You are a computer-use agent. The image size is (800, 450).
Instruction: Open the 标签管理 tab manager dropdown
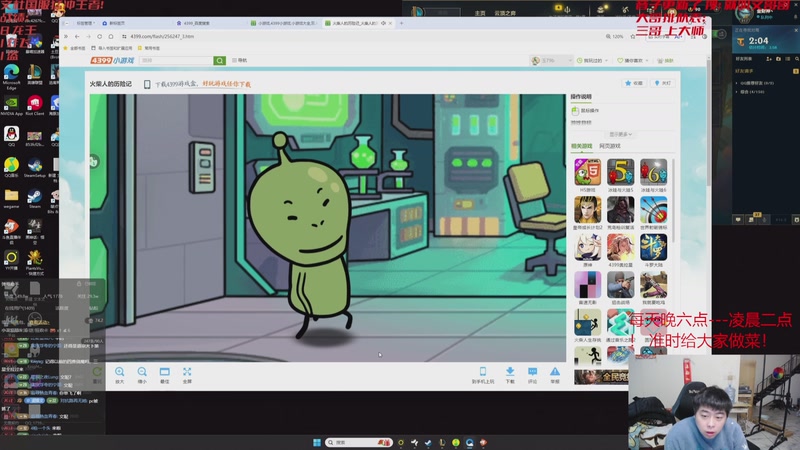click(86, 23)
